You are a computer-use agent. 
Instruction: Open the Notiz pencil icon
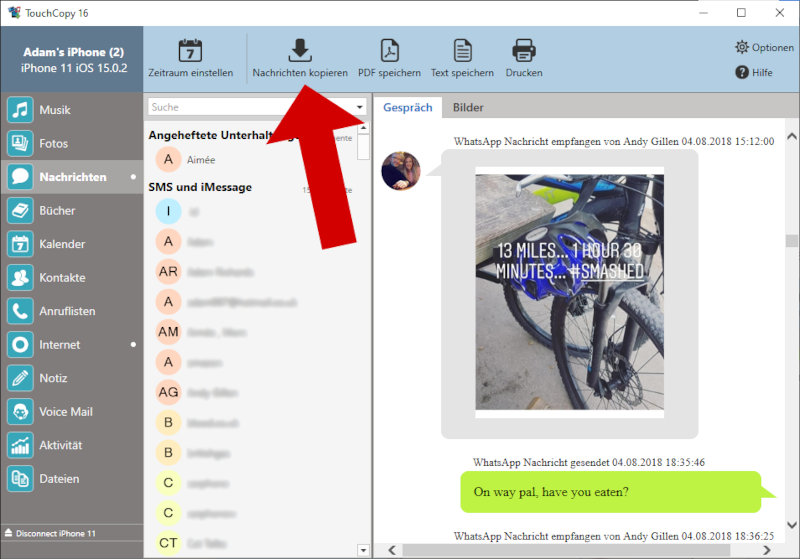tap(20, 378)
